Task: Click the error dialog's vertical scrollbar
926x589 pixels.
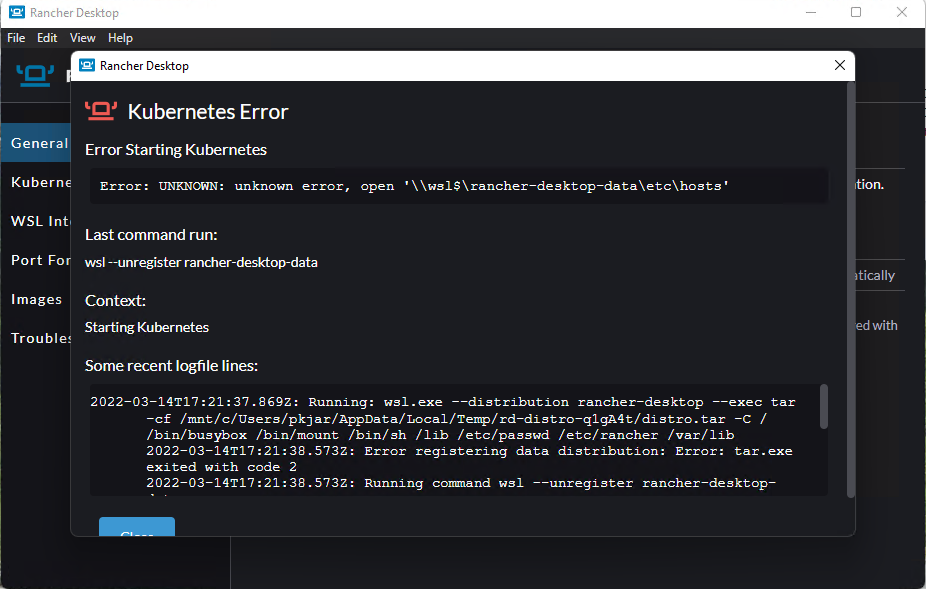Action: coord(850,289)
